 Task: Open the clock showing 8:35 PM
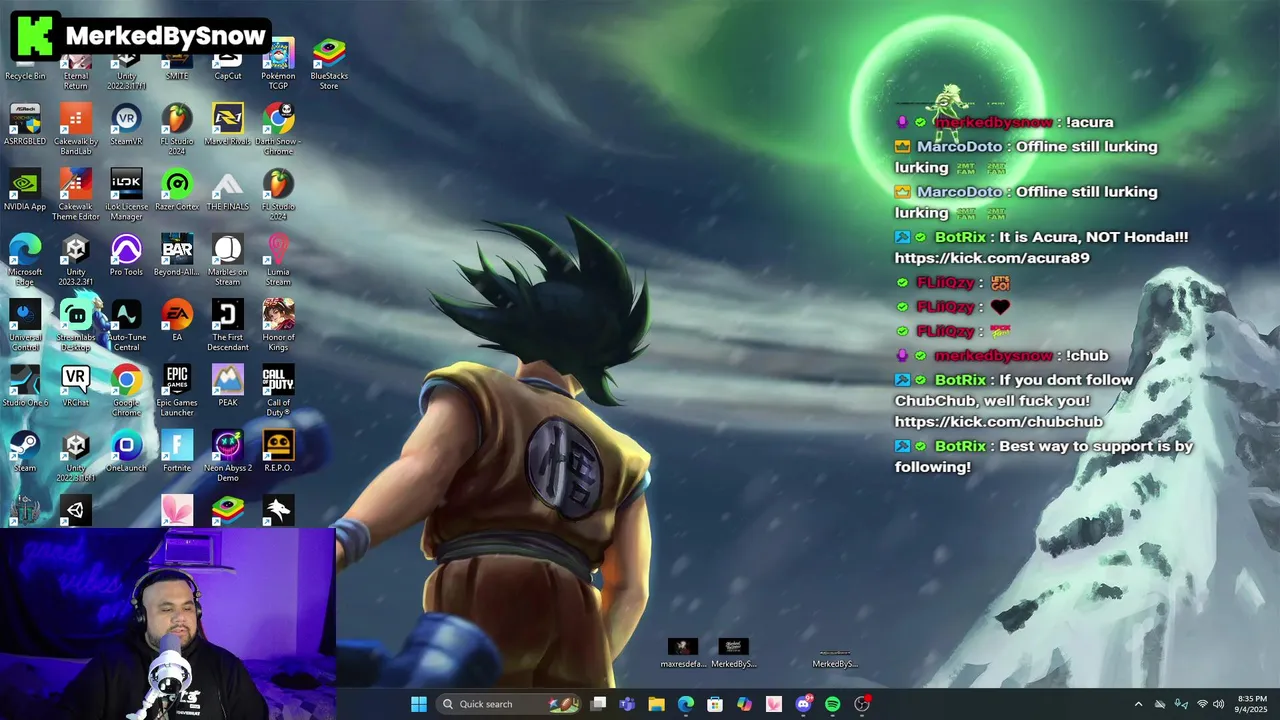pos(1252,704)
